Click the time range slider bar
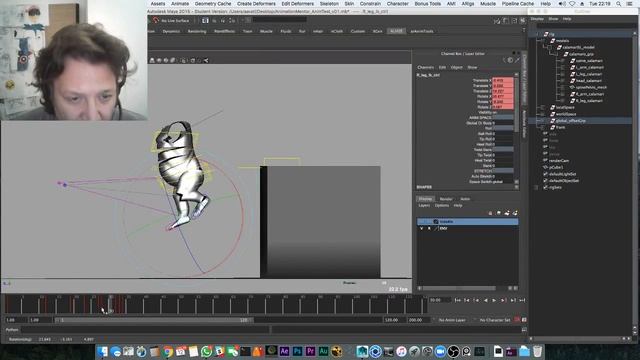640x360 pixels. tap(154, 320)
